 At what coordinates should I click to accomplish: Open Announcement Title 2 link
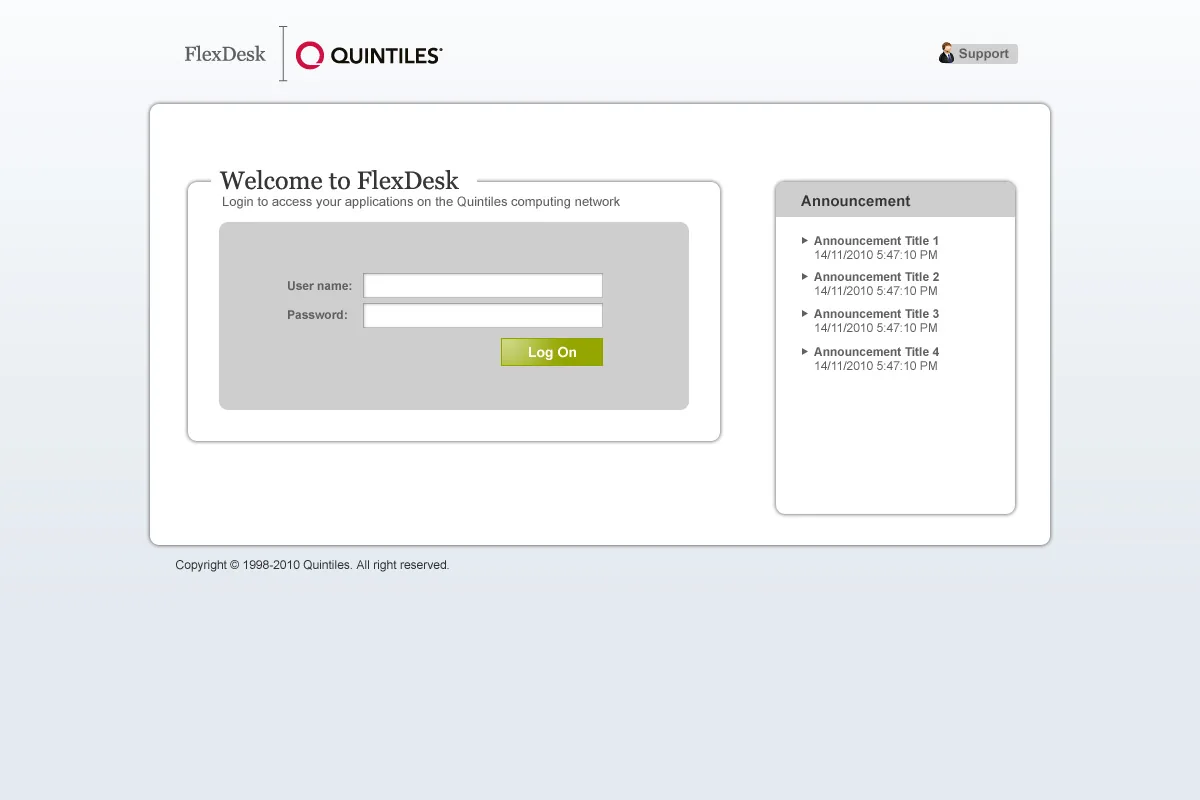click(x=876, y=277)
